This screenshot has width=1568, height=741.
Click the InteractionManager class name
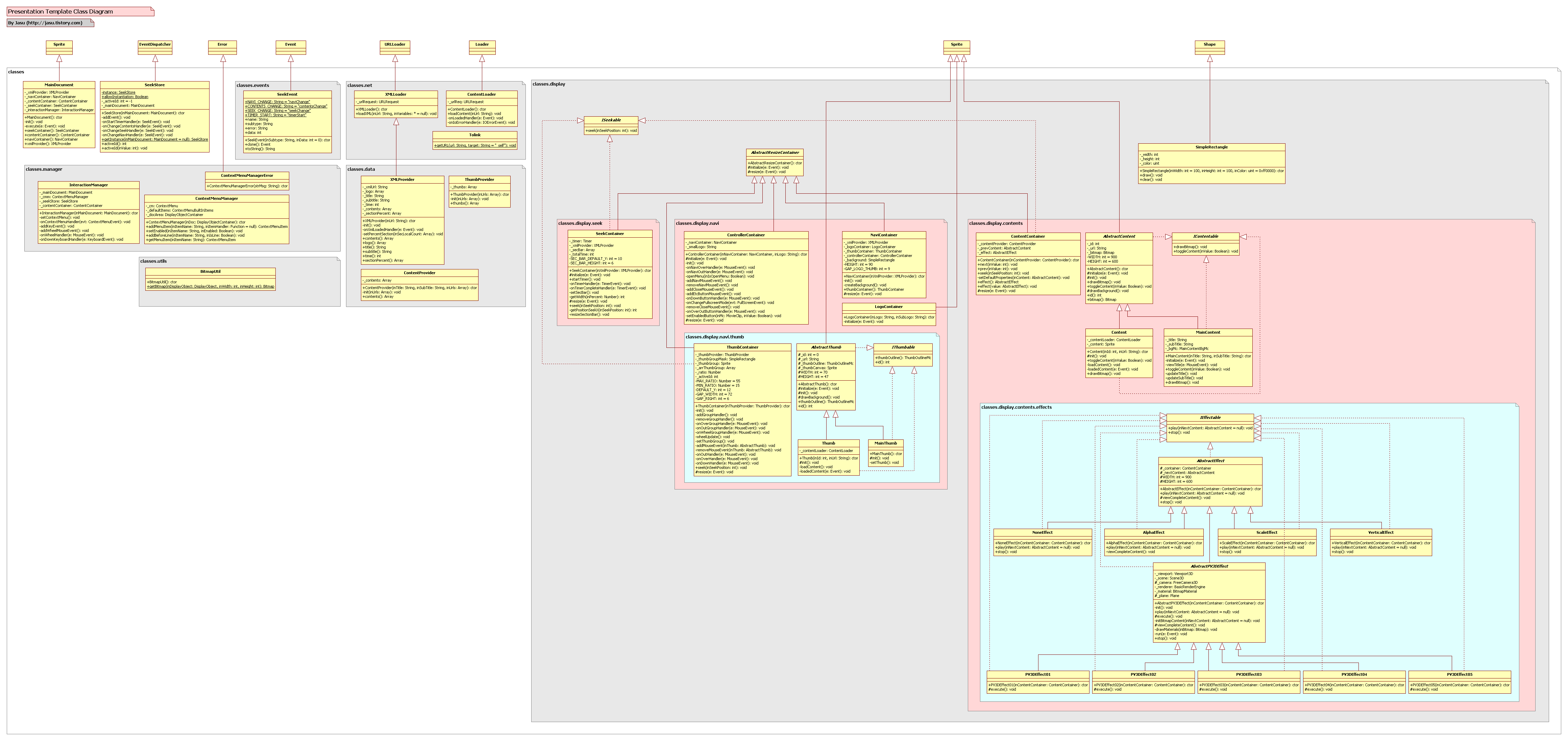pyautogui.click(x=89, y=185)
